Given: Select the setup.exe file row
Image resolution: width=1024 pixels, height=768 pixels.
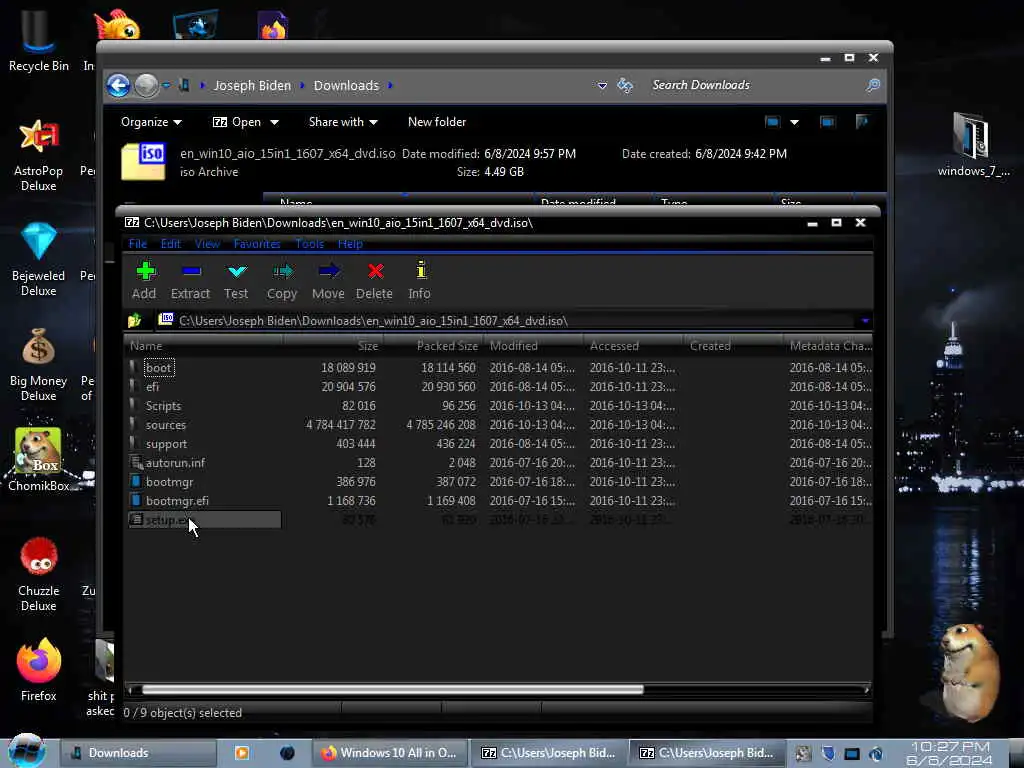Looking at the screenshot, I should click(500, 520).
